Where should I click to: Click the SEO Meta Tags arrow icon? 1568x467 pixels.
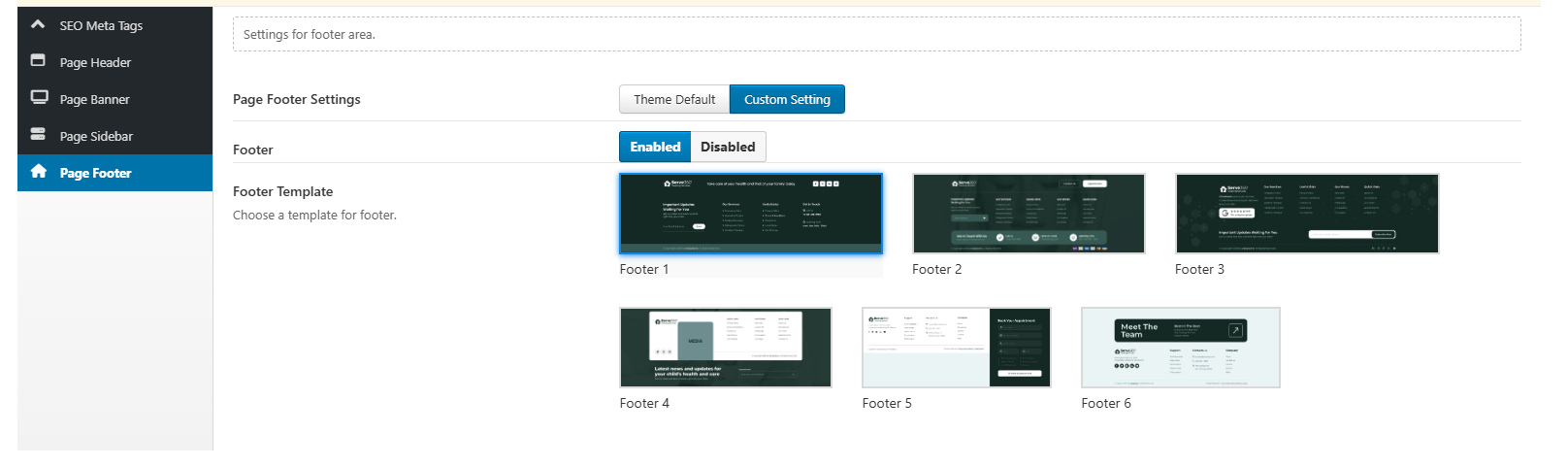point(38,24)
